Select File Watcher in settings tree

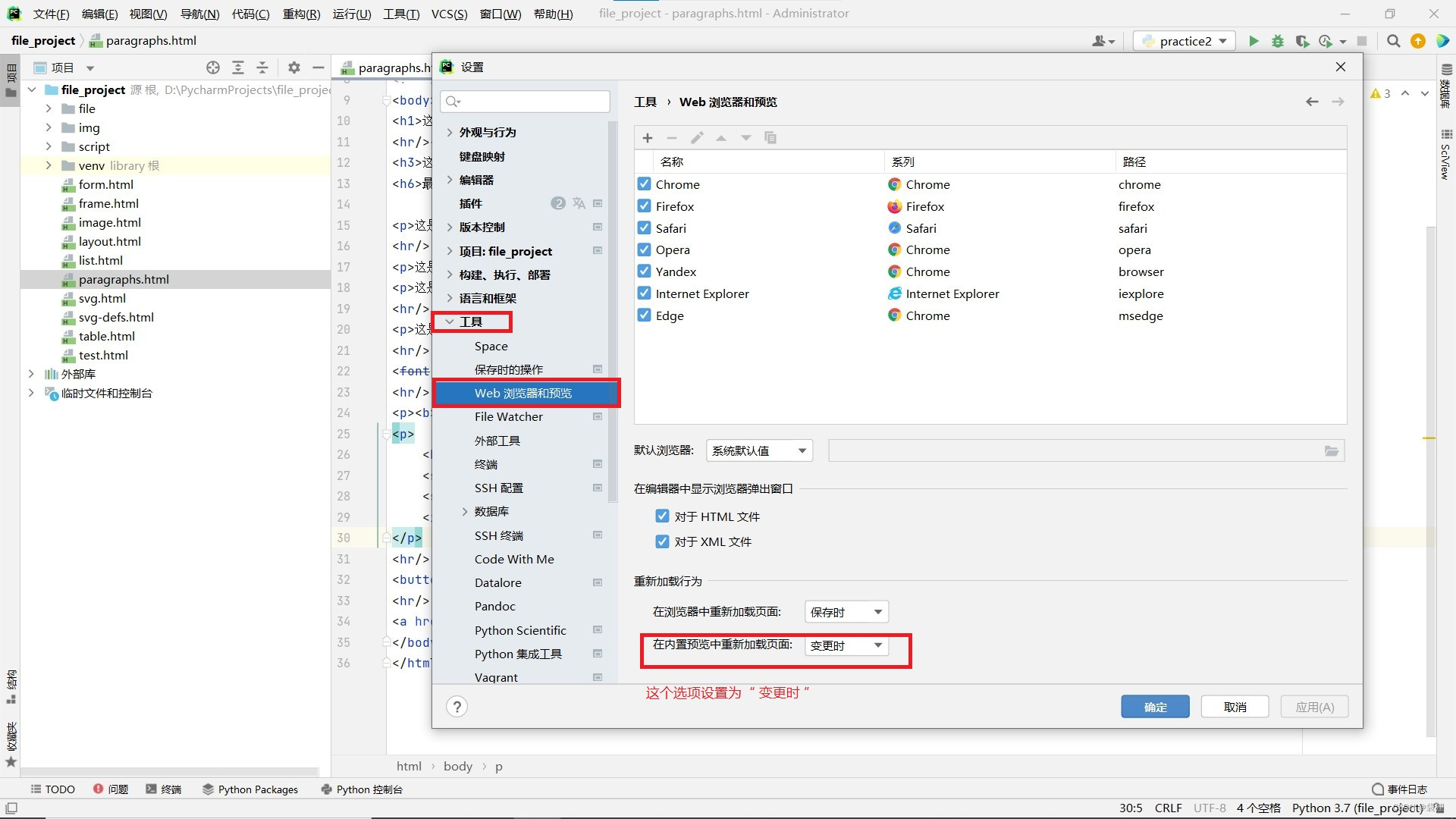pyautogui.click(x=509, y=416)
